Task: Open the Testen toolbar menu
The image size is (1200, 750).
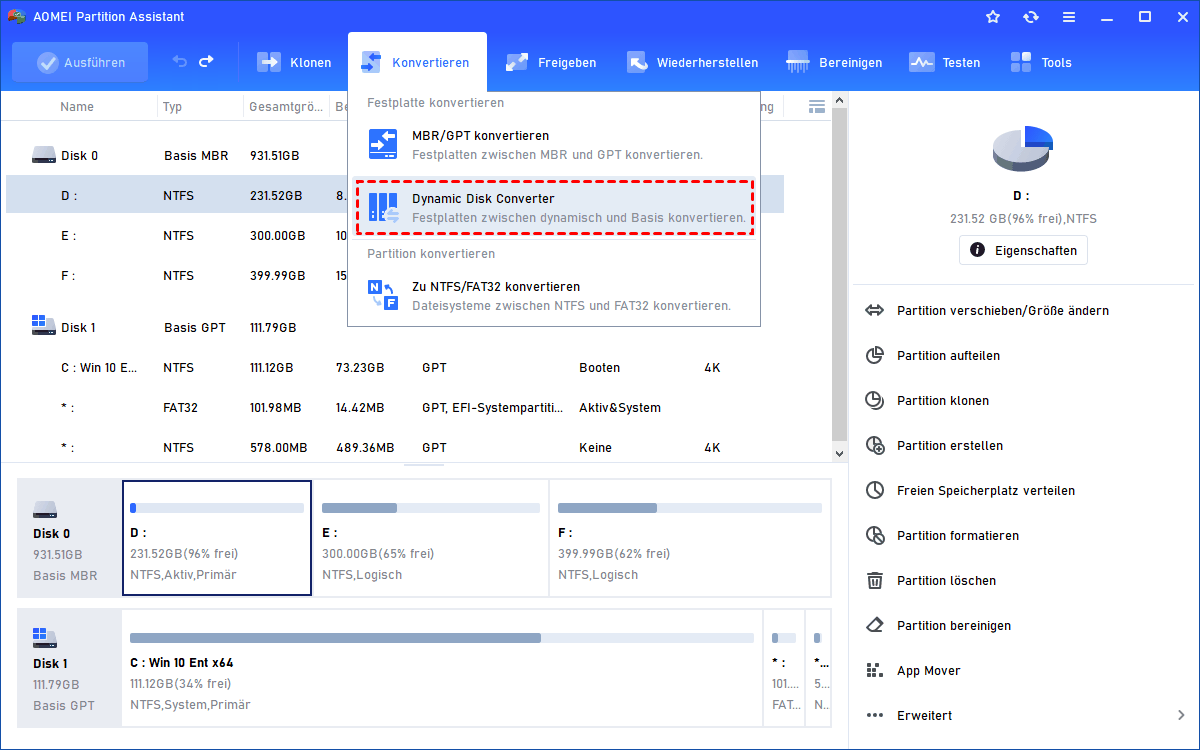Action: tap(944, 62)
